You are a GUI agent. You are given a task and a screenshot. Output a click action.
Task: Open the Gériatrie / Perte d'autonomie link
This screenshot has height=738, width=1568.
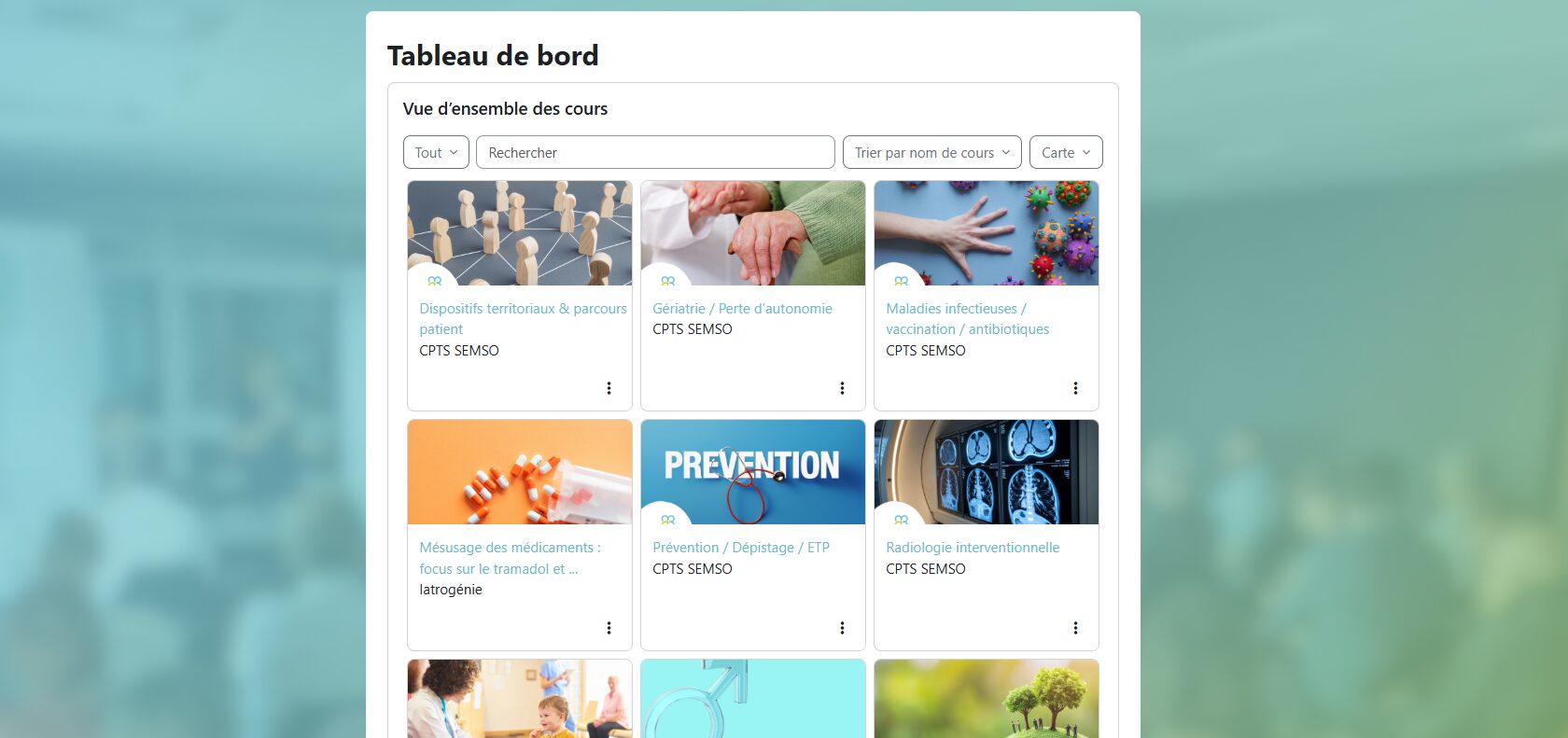tap(742, 309)
